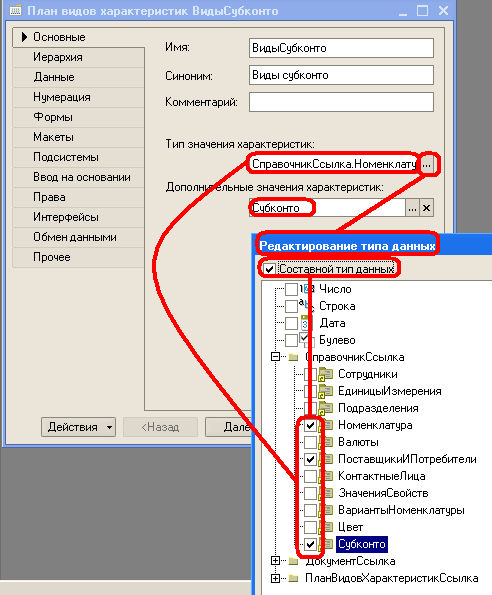Select the Субконто tree item
Image resolution: width=492 pixels, height=595 pixels.
362,544
